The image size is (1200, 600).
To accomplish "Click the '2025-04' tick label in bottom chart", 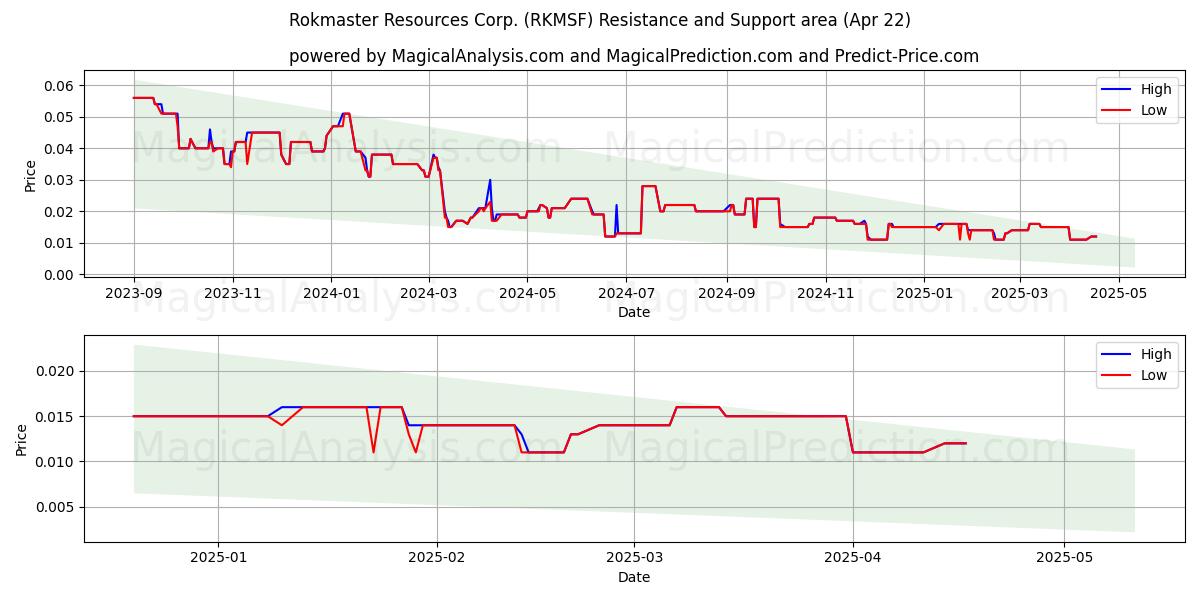I will point(853,558).
